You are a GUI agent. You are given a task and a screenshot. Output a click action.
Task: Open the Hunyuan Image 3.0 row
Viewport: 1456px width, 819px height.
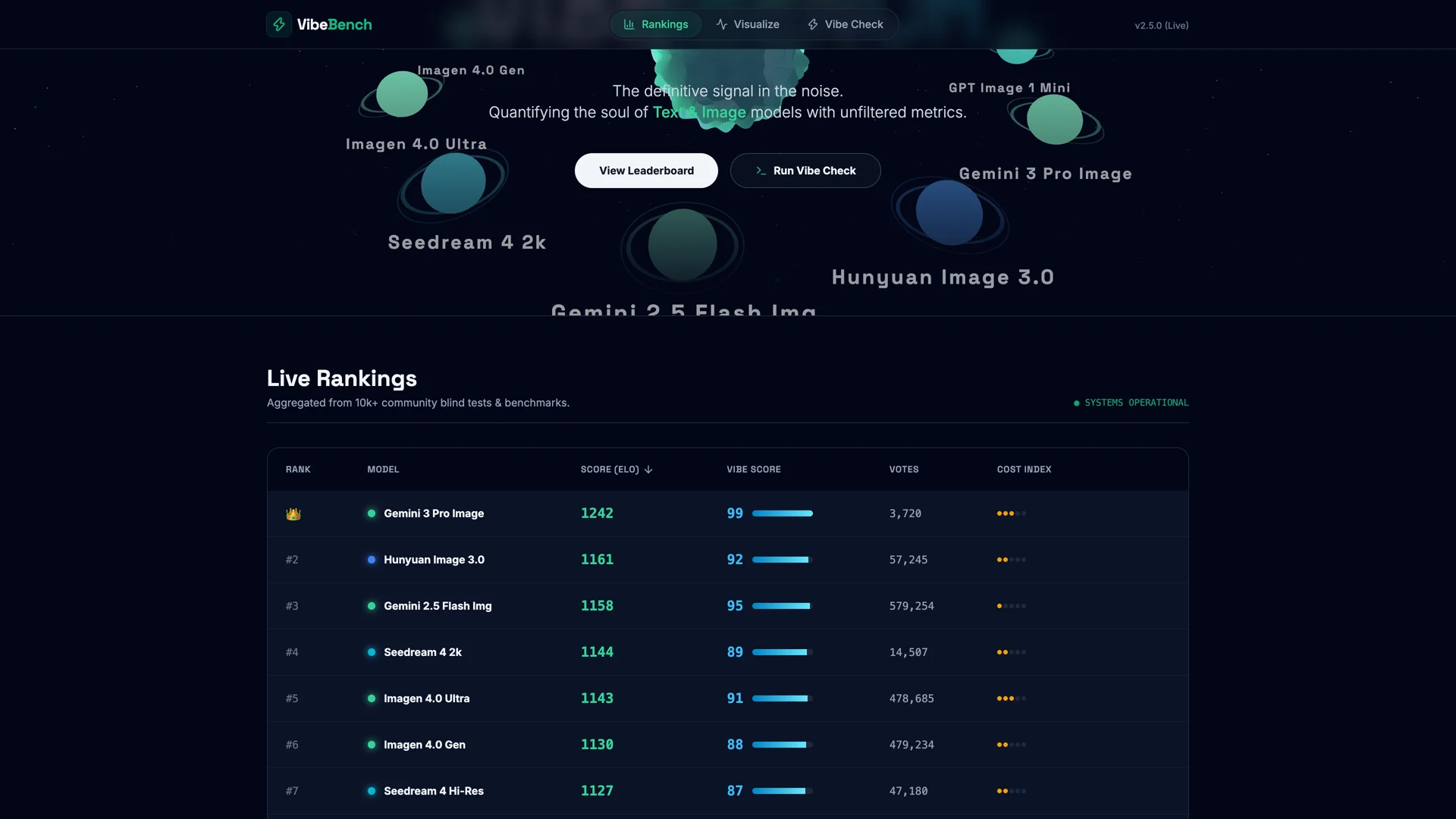pyautogui.click(x=728, y=560)
